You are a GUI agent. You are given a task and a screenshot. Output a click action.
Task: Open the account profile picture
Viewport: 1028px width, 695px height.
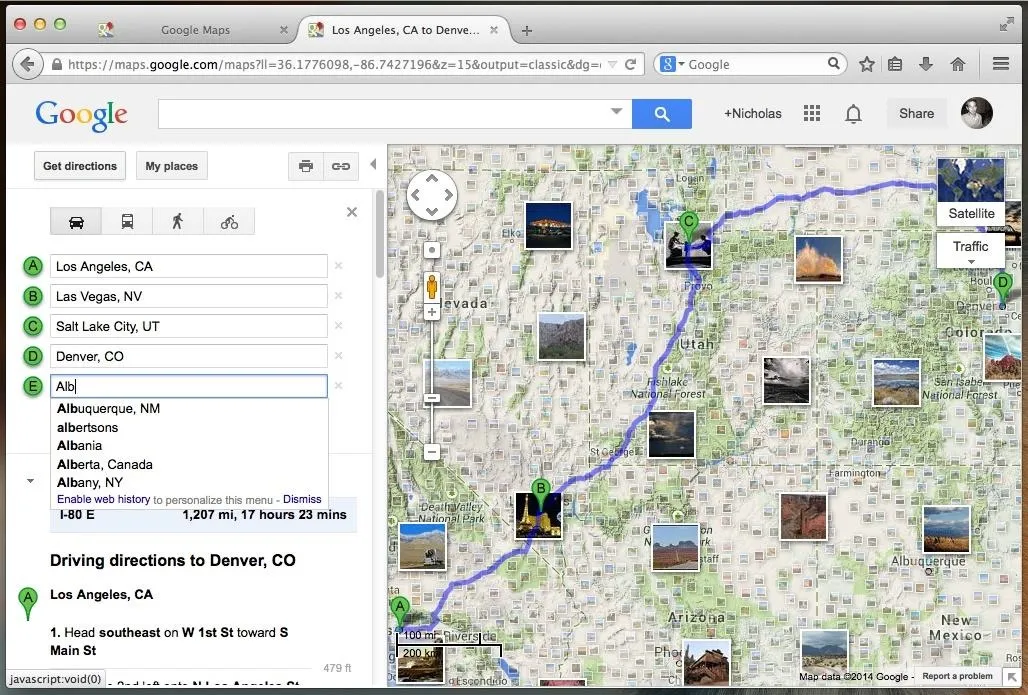(977, 113)
